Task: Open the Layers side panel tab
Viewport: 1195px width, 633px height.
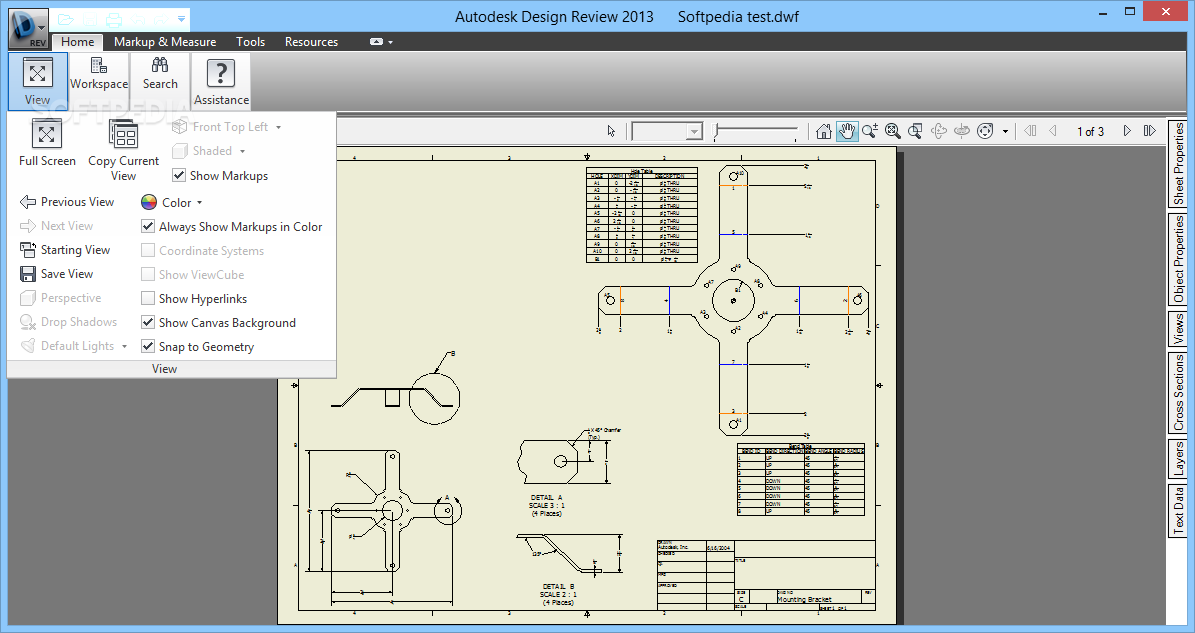Action: (x=1180, y=460)
